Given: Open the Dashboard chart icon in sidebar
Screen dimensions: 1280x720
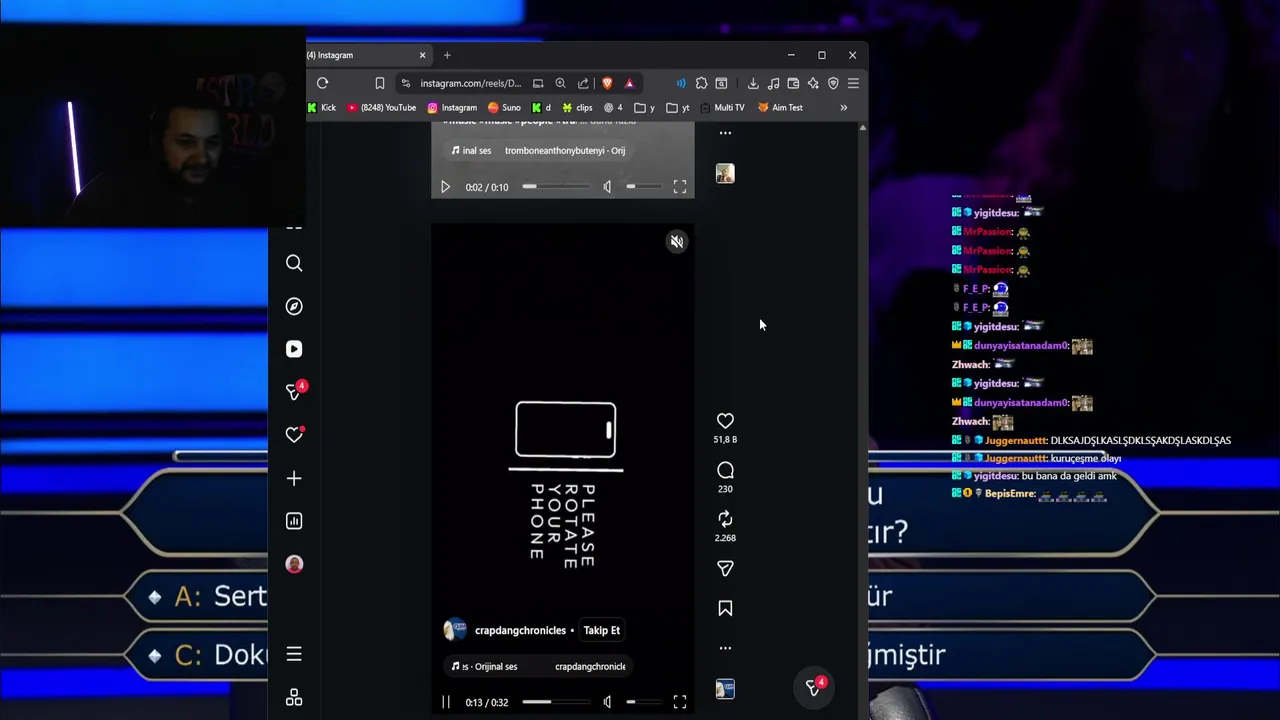Looking at the screenshot, I should point(294,521).
